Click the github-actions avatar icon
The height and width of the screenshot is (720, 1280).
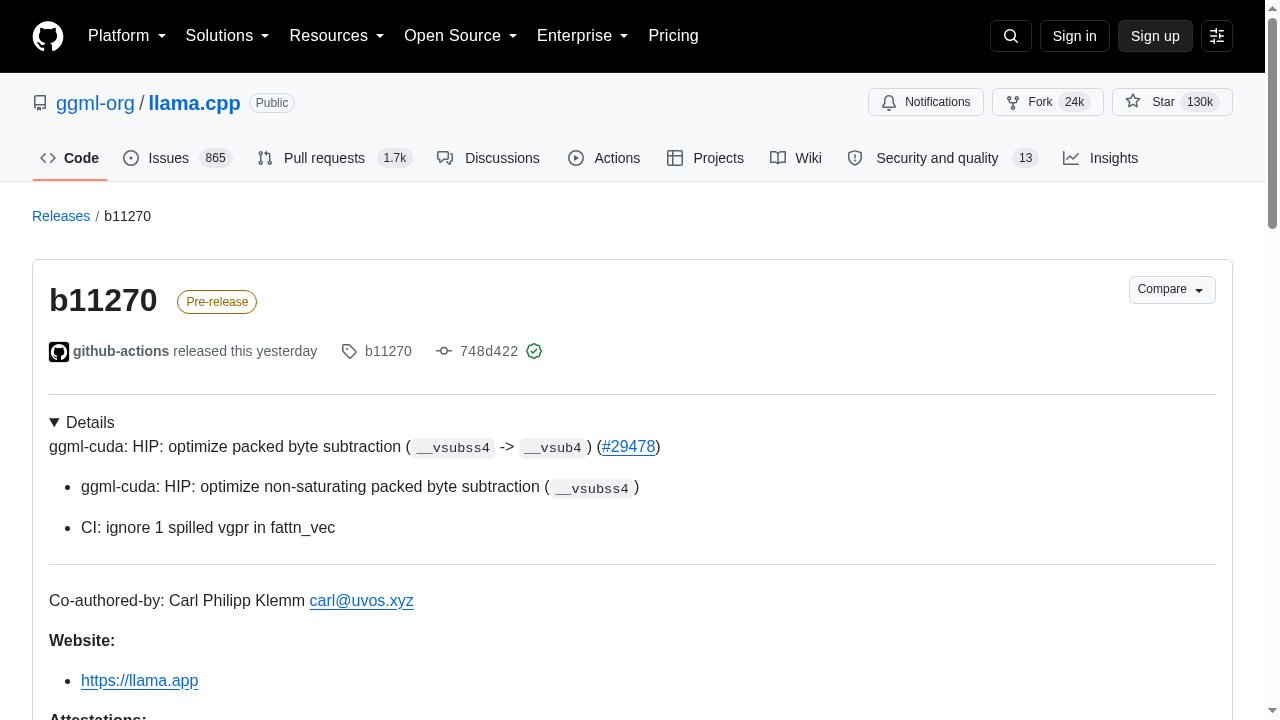[59, 352]
